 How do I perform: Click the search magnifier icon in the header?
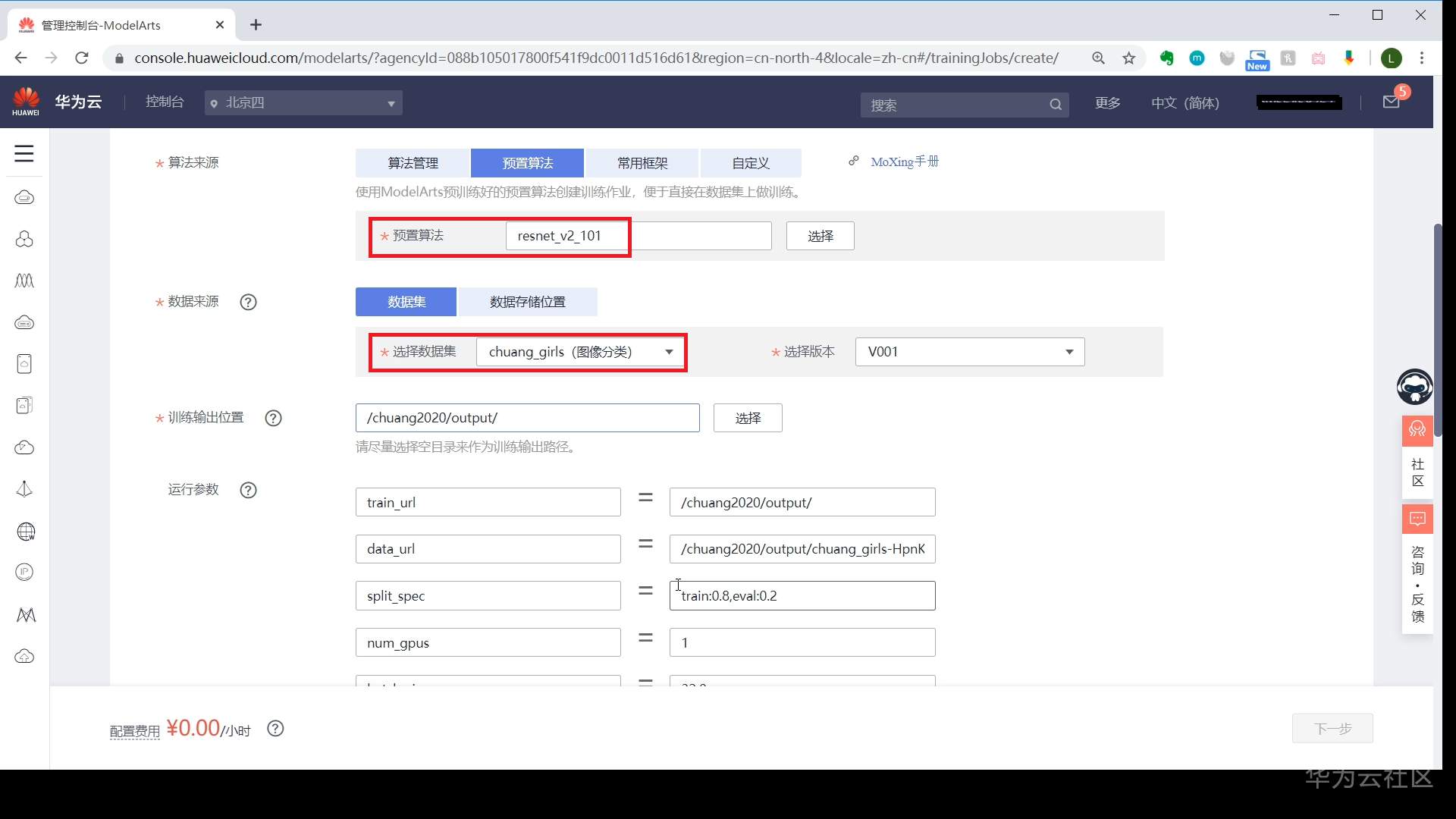(1055, 105)
